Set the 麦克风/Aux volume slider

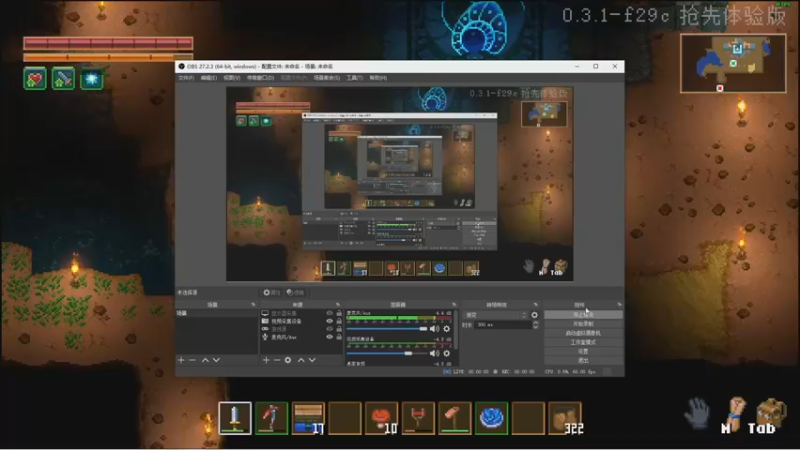point(387,329)
